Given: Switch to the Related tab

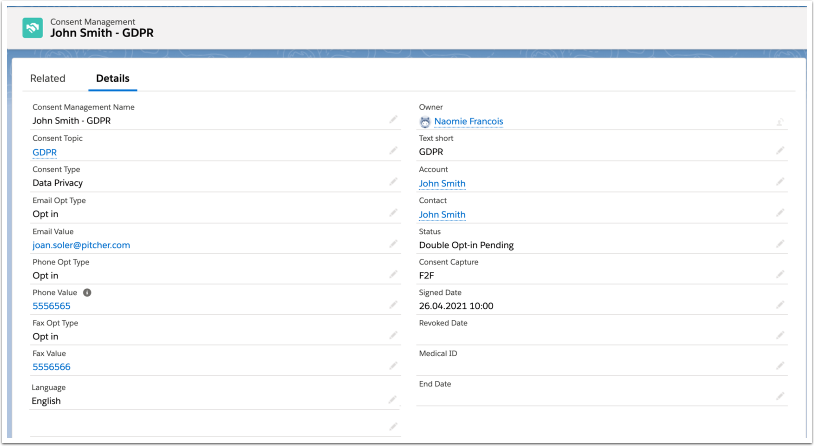Looking at the screenshot, I should pos(48,78).
